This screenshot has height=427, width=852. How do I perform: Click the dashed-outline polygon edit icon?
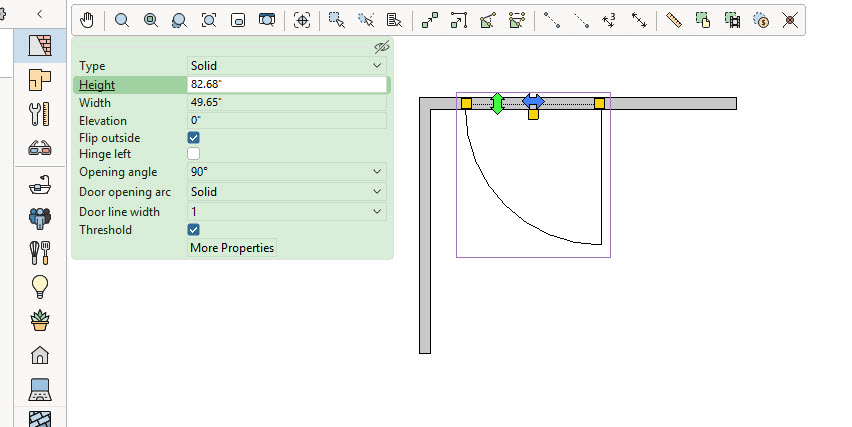[x=516, y=20]
